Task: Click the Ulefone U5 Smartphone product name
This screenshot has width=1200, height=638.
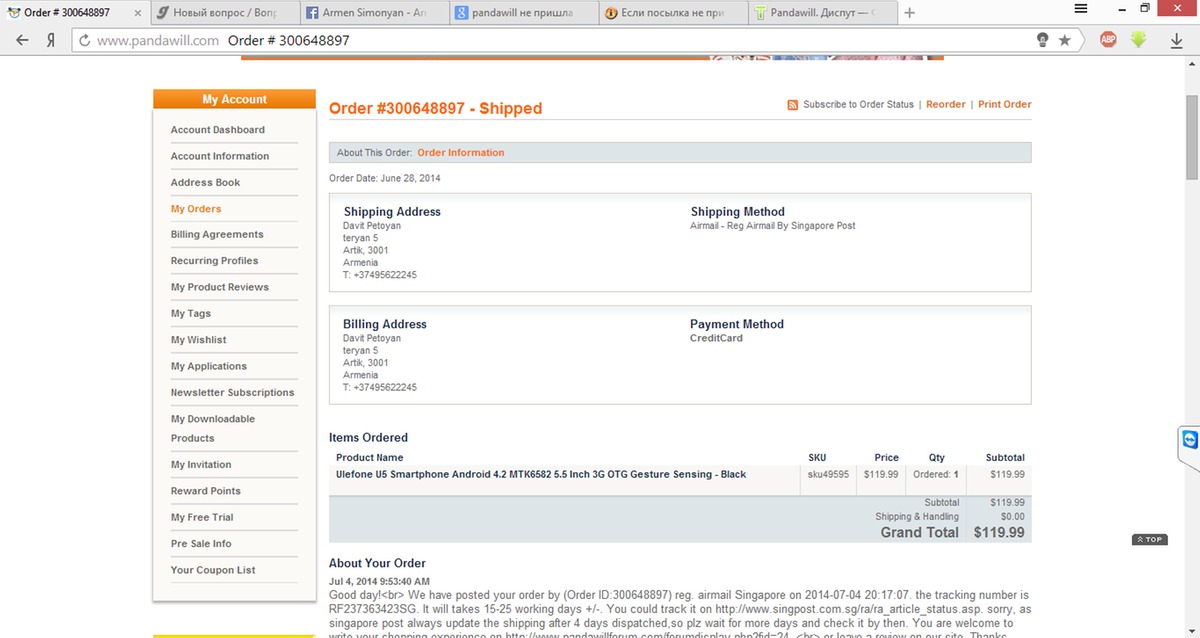Action: pos(541,474)
